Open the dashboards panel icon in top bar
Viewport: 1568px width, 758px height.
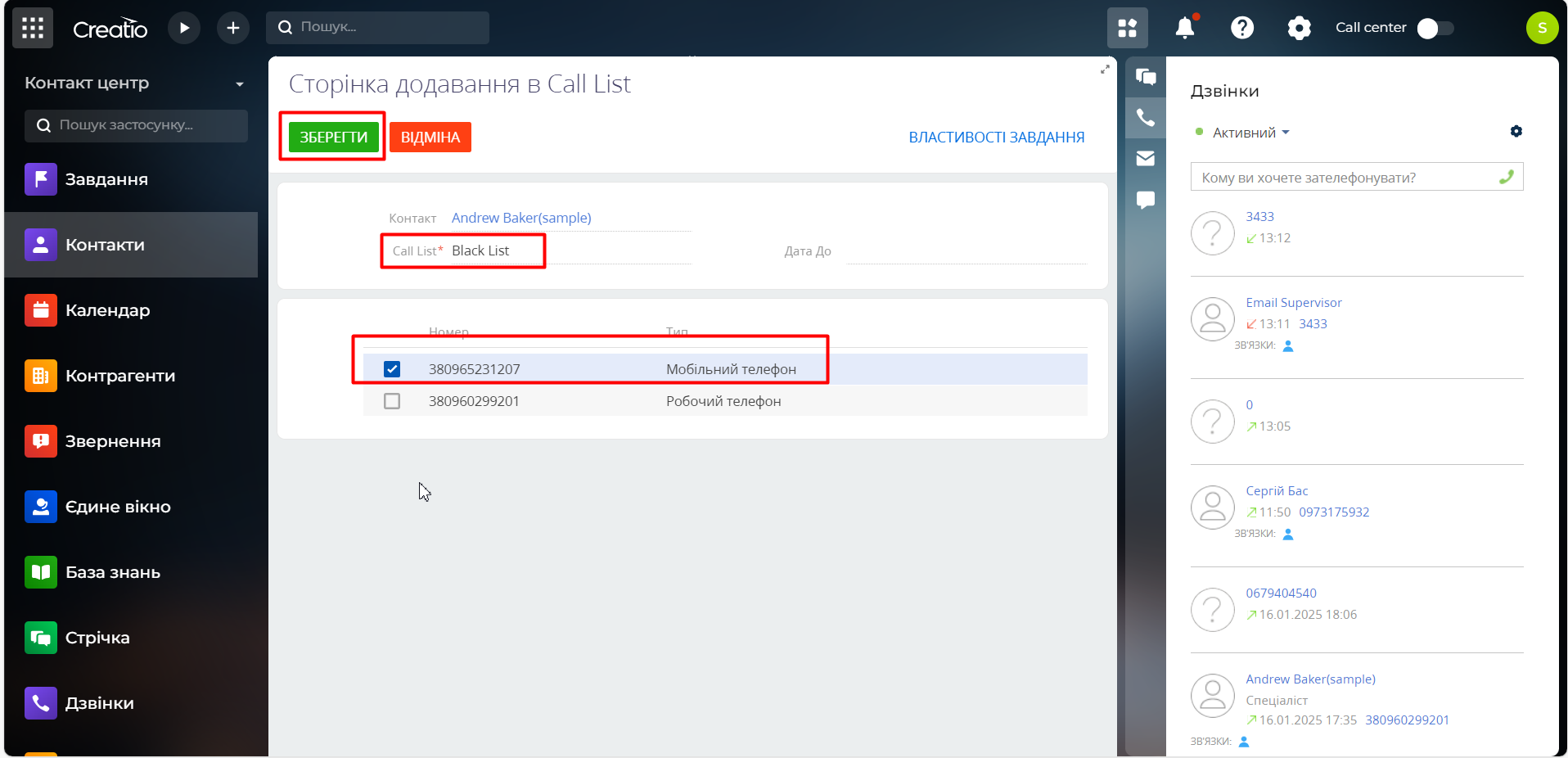(1128, 28)
